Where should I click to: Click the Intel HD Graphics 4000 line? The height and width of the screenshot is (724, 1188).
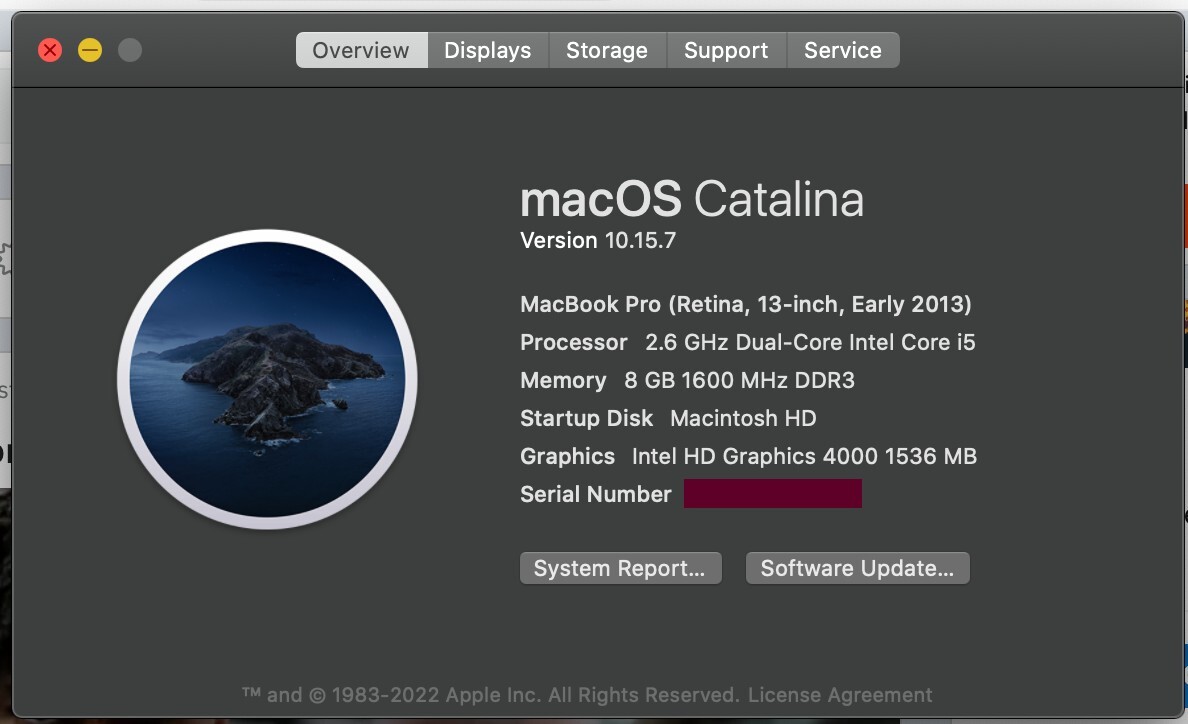click(748, 456)
